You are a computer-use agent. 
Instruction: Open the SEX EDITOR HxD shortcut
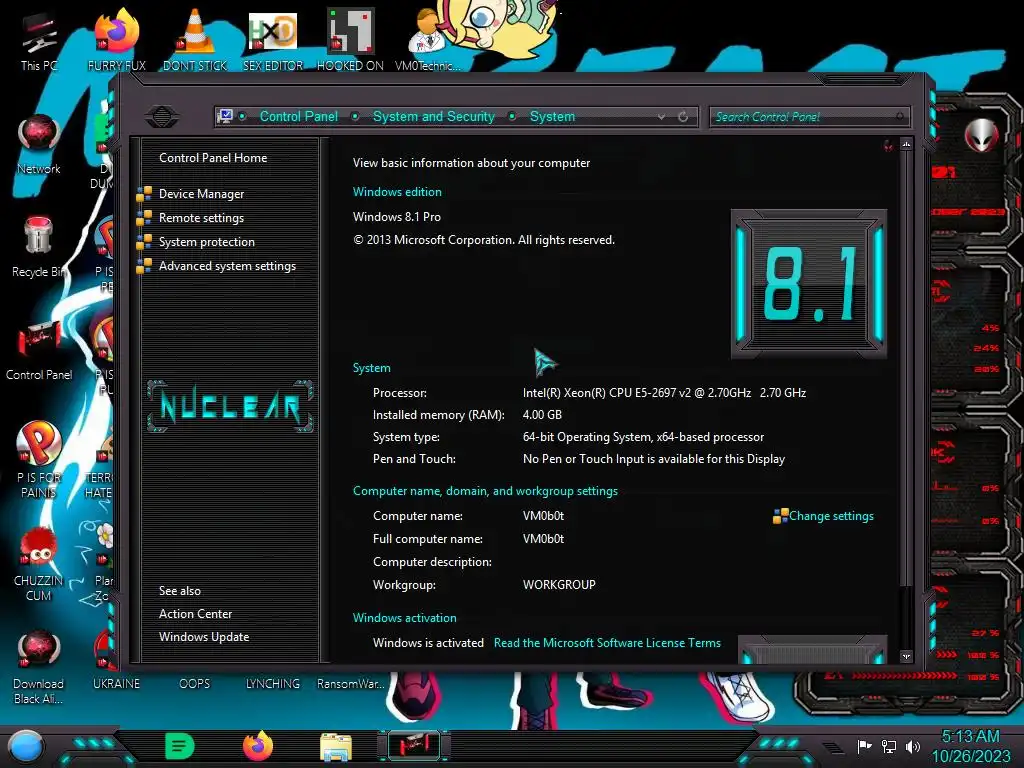click(x=272, y=40)
